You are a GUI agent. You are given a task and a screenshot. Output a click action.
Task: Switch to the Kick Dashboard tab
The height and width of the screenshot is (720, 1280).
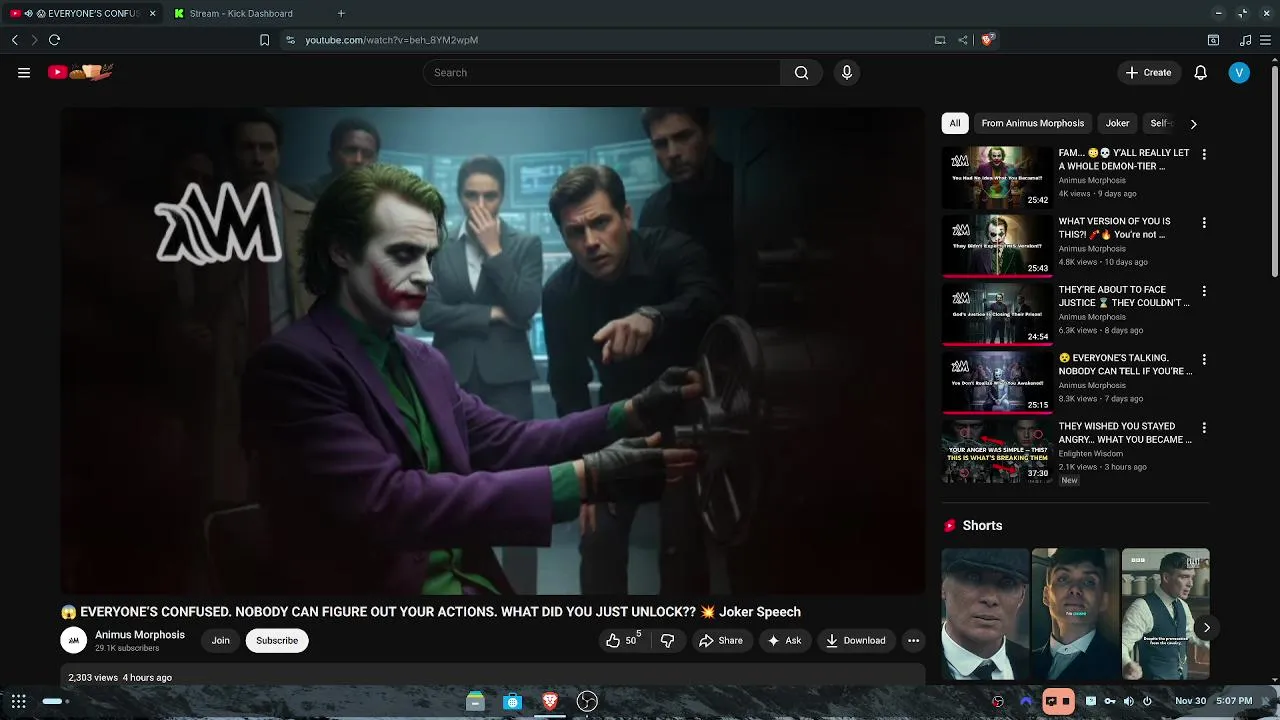coord(241,13)
